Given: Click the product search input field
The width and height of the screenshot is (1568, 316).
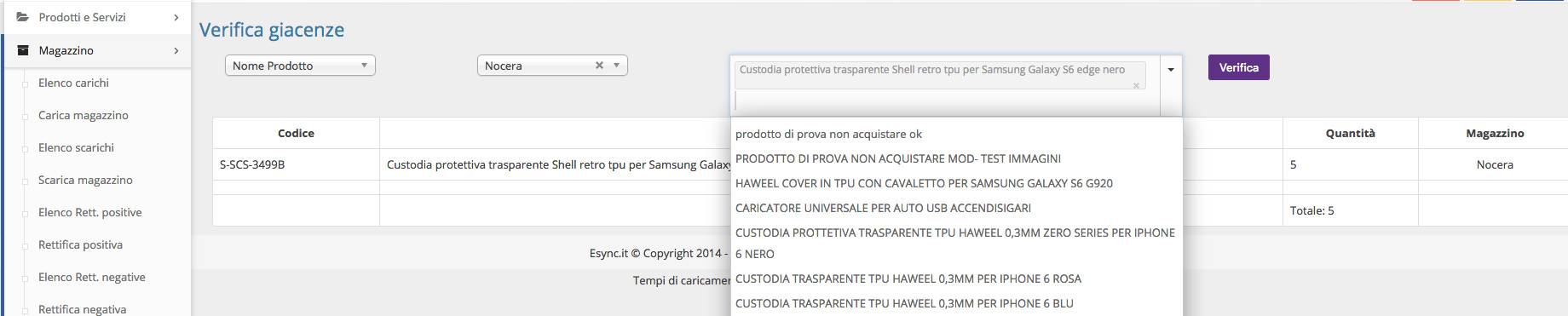Looking at the screenshot, I should pyautogui.click(x=946, y=101).
